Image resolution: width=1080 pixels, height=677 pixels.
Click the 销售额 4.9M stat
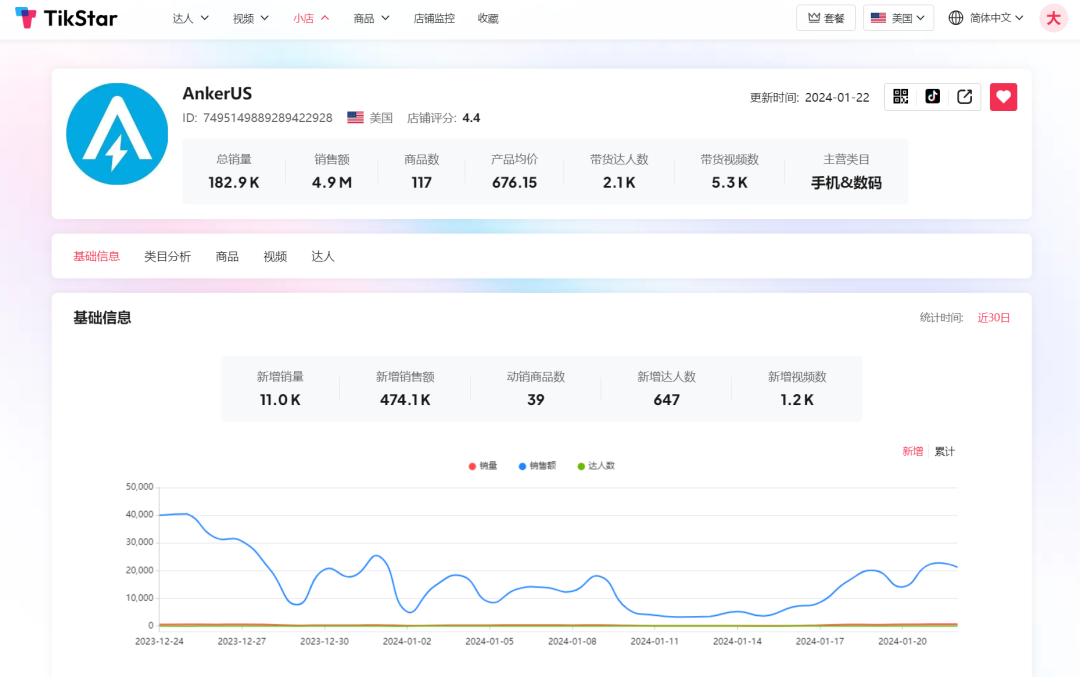click(x=332, y=171)
